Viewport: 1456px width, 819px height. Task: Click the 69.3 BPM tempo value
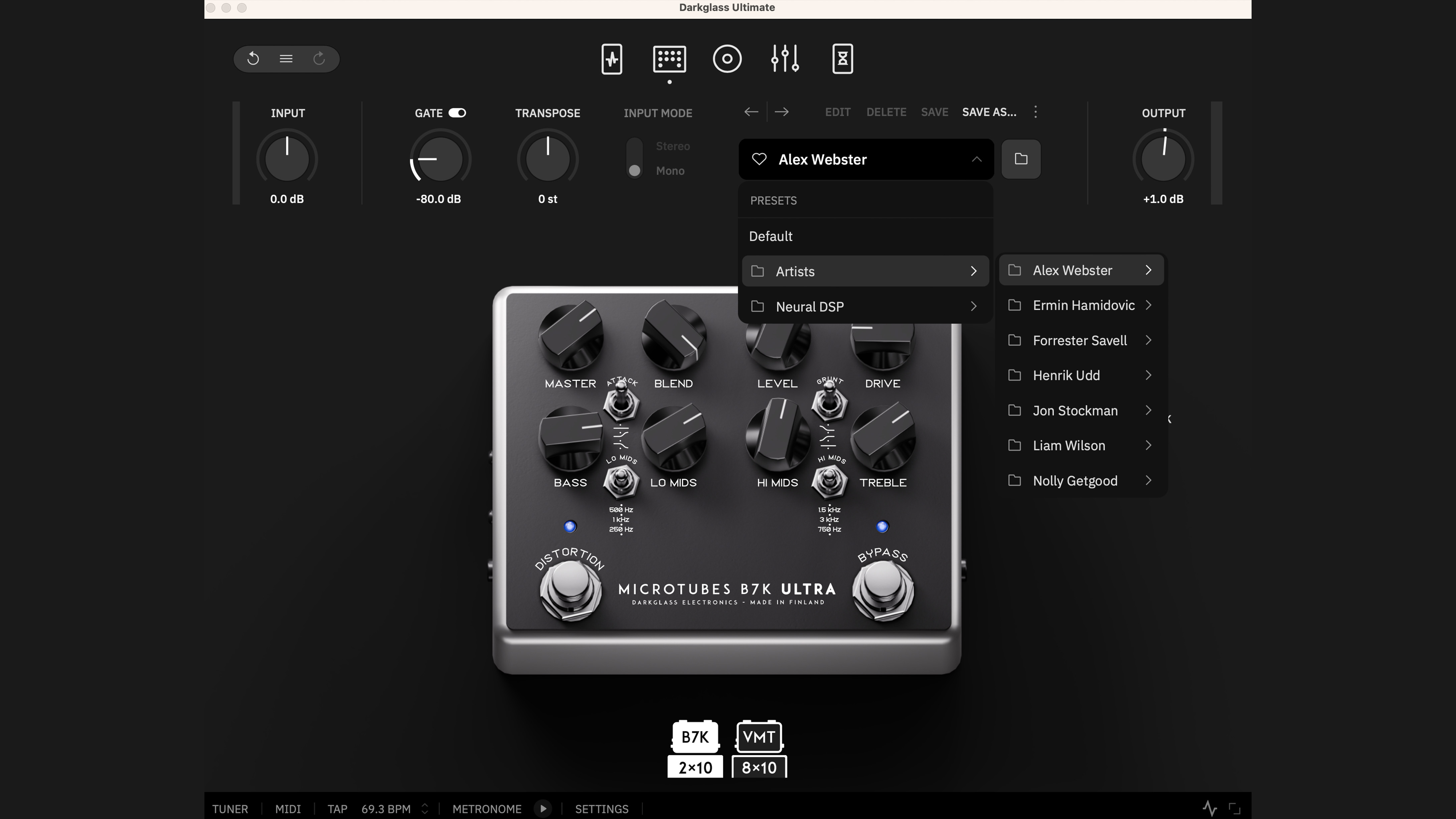(x=386, y=809)
